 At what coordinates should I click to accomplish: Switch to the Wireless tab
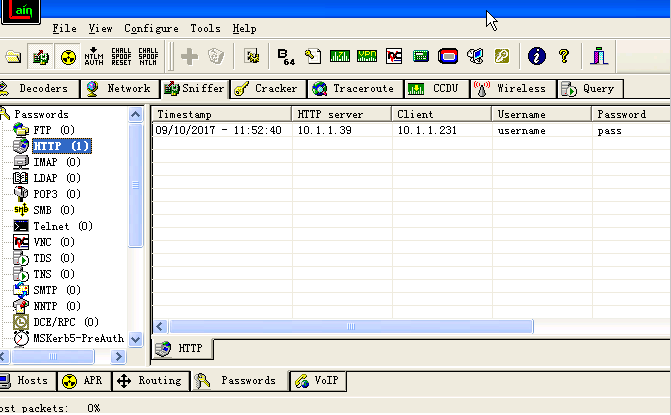tap(513, 89)
